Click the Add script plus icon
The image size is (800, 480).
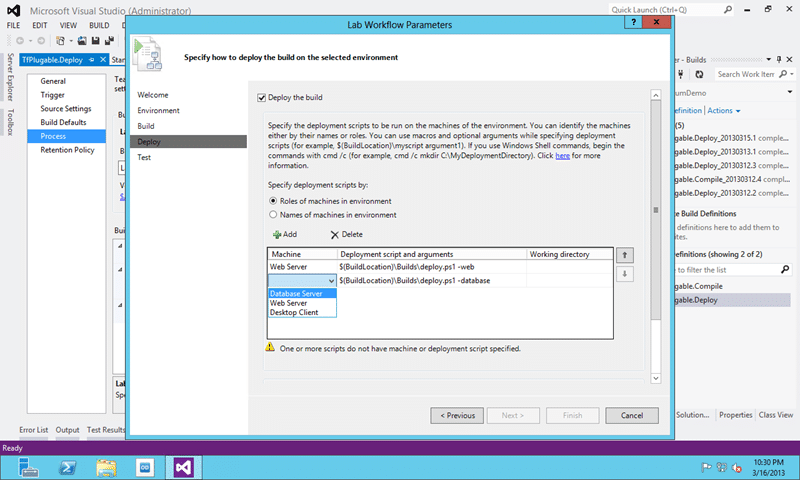(277, 235)
